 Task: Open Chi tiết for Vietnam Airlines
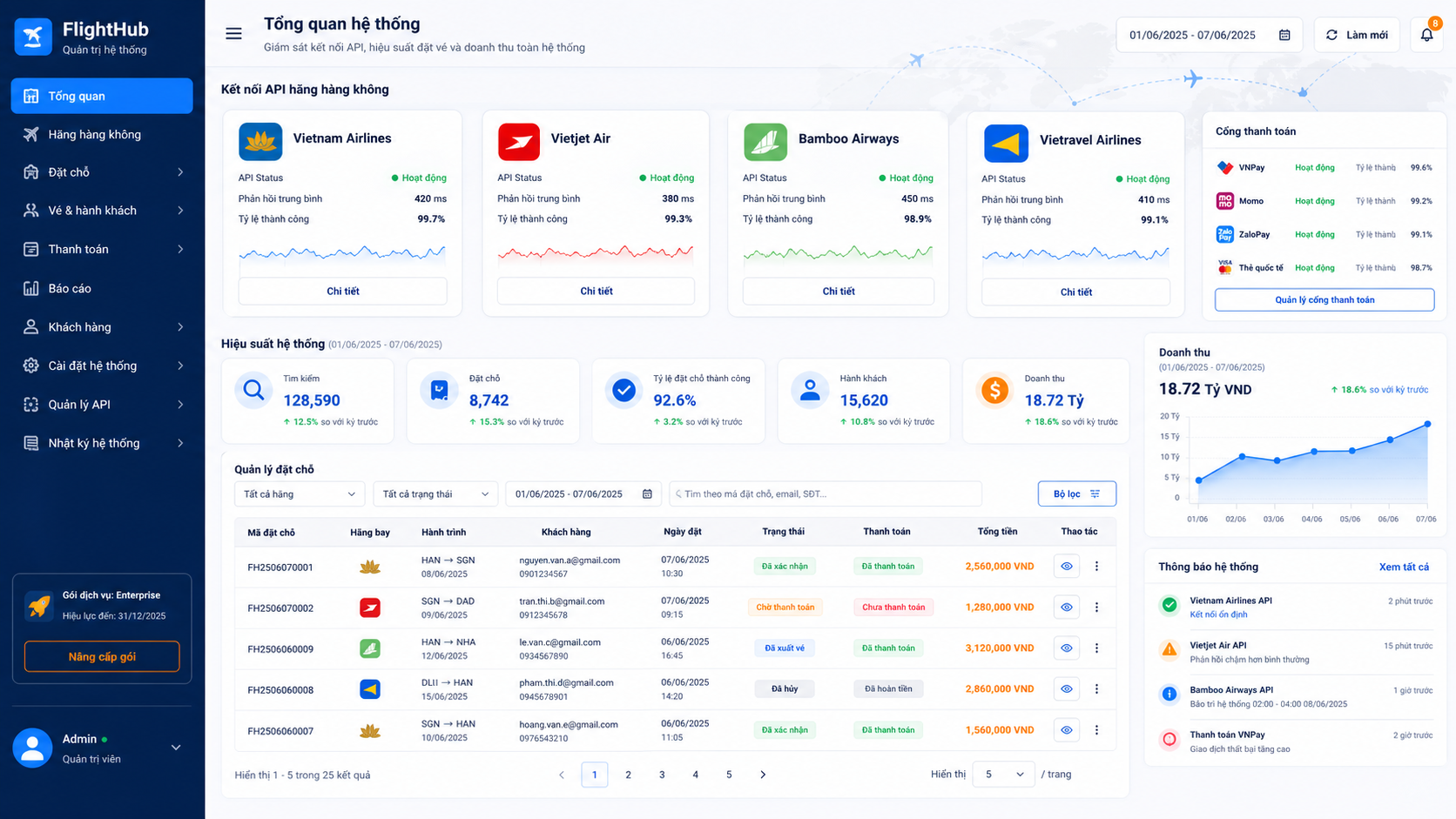tap(343, 292)
